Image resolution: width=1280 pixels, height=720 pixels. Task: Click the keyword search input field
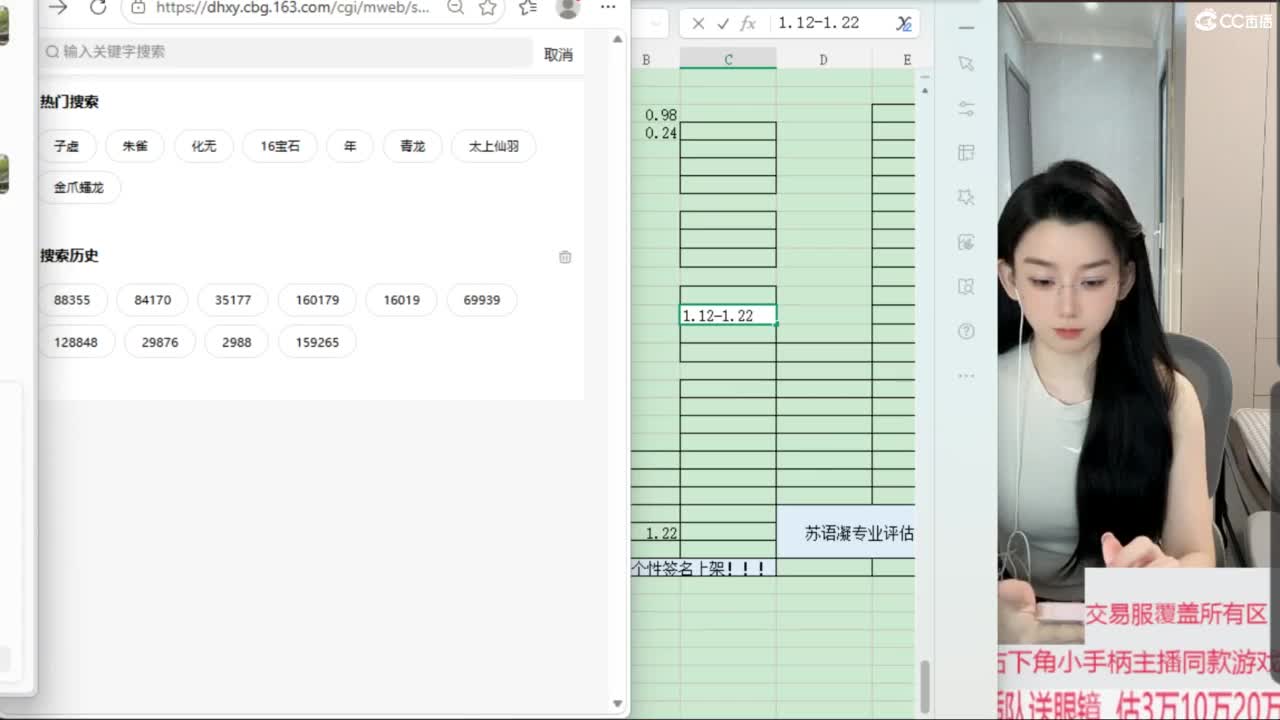286,52
